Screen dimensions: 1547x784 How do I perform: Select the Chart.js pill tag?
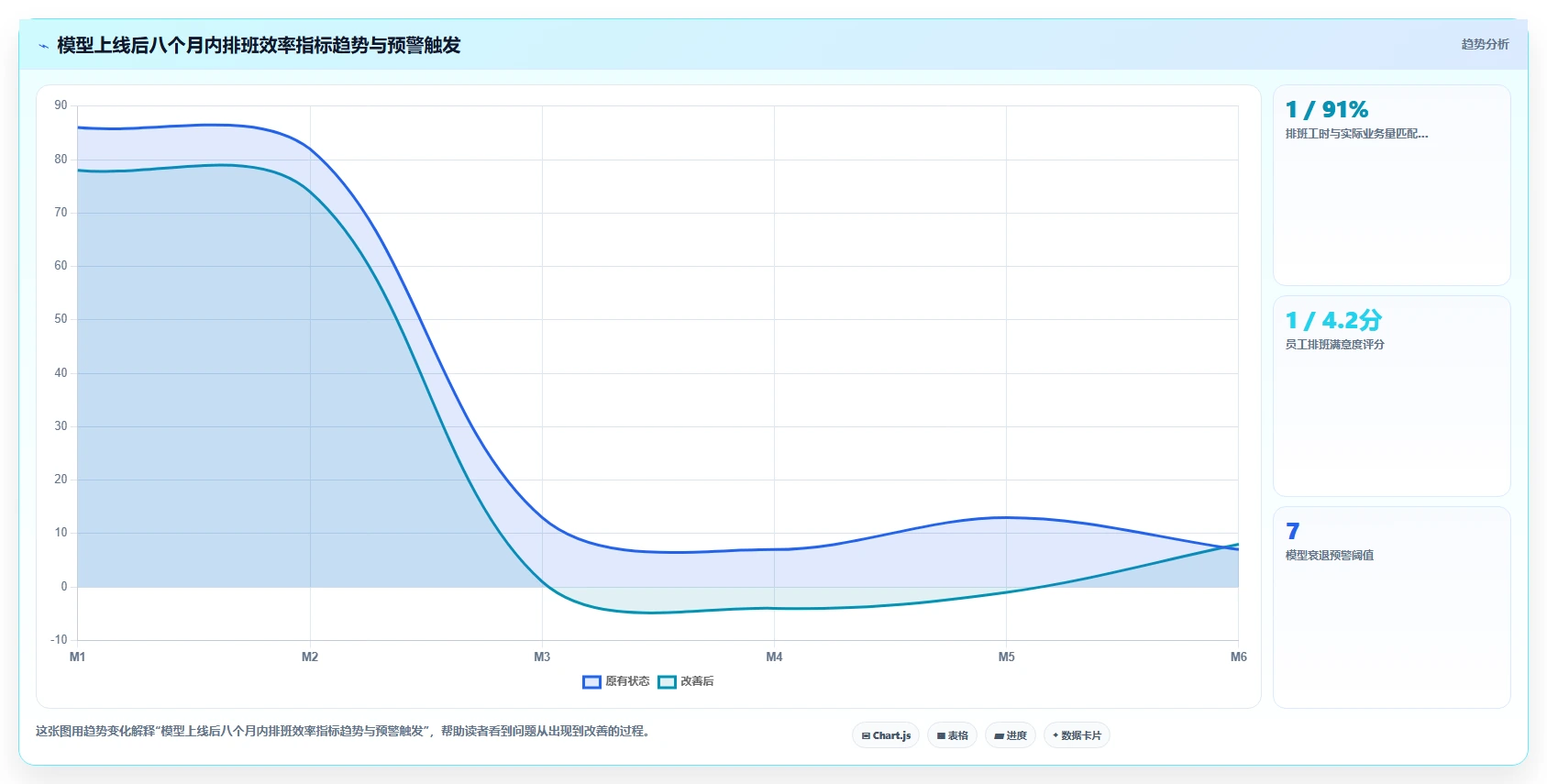[886, 735]
